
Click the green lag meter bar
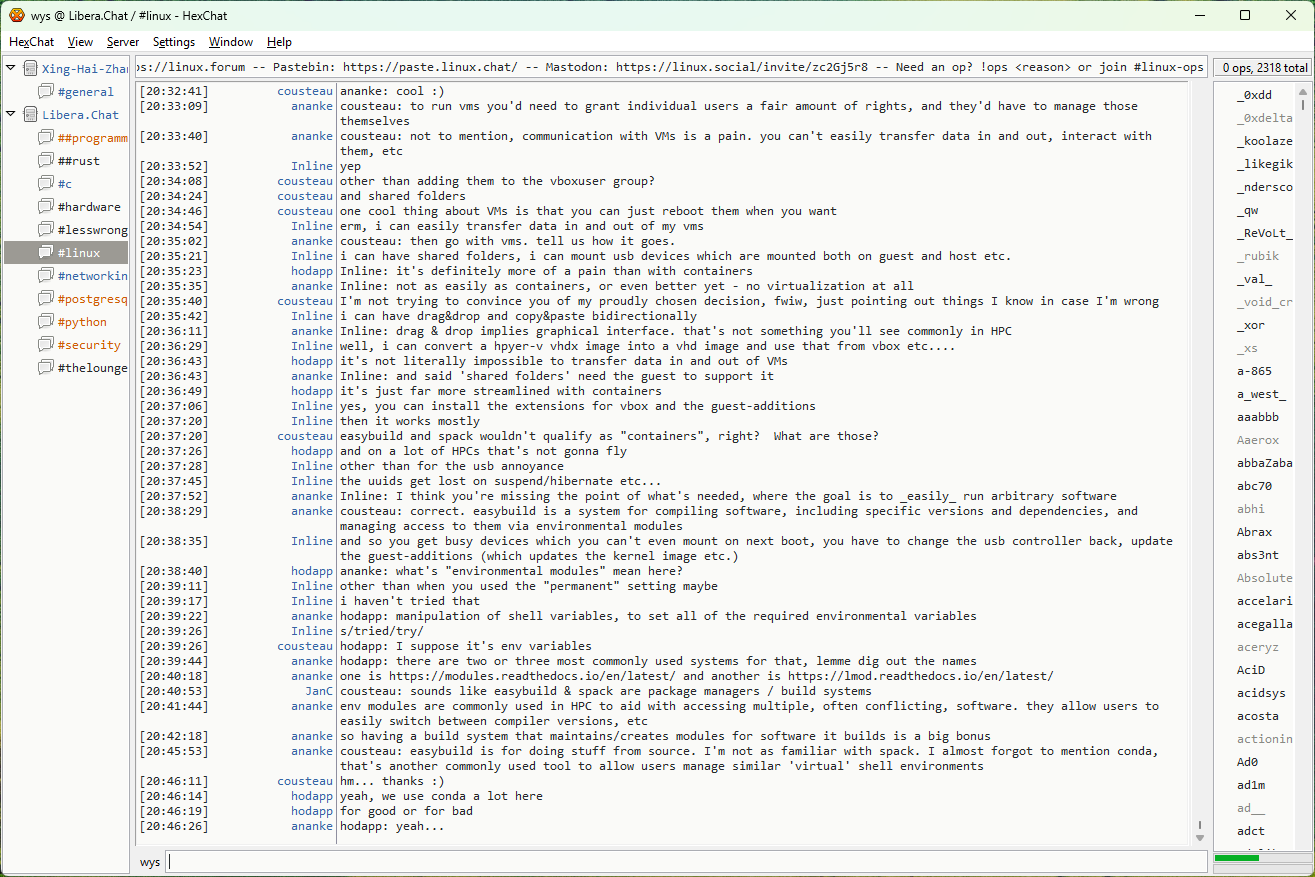(1236, 858)
